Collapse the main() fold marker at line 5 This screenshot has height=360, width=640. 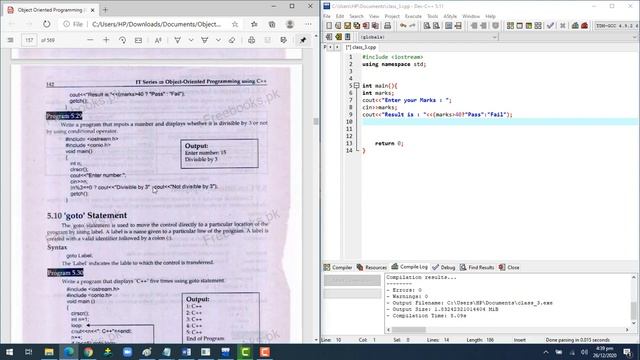(x=356, y=86)
